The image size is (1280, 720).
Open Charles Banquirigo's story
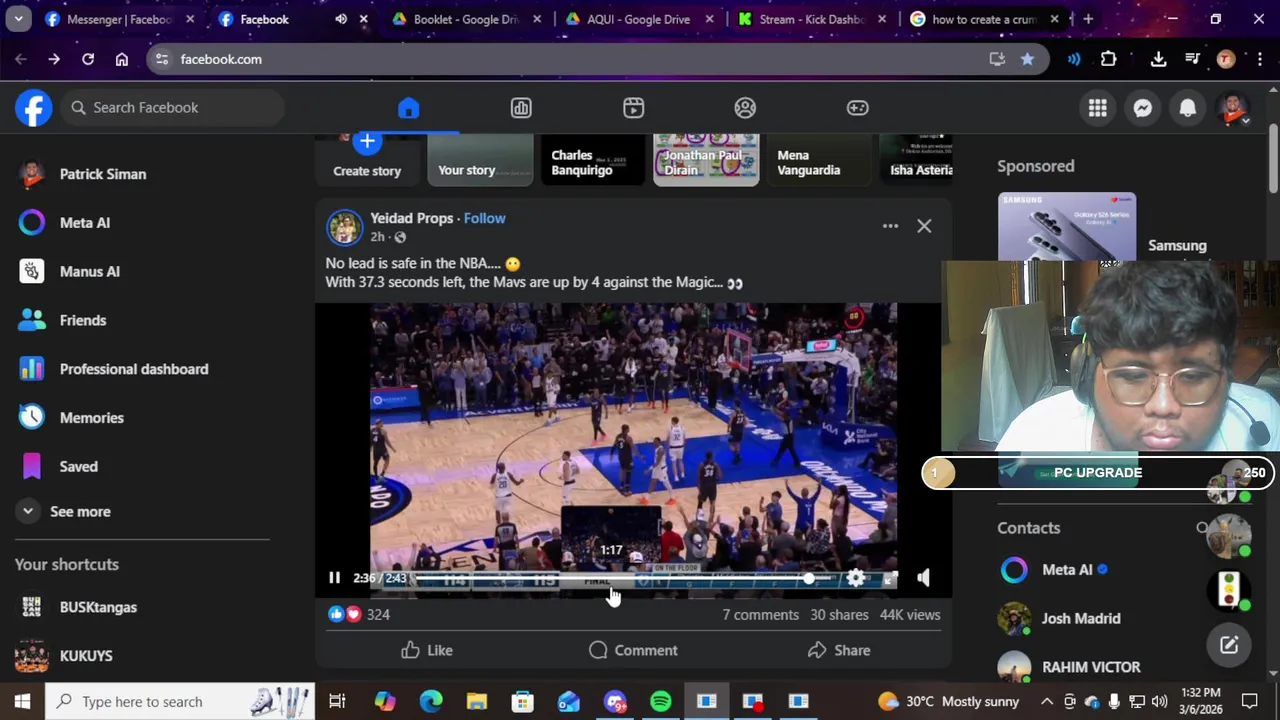pyautogui.click(x=593, y=160)
